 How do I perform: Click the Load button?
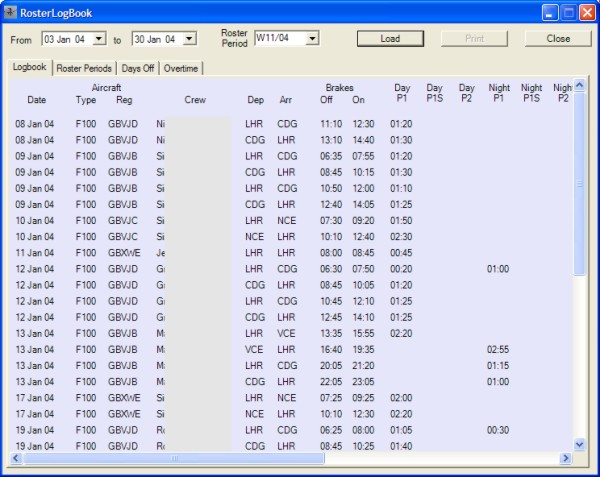click(390, 39)
